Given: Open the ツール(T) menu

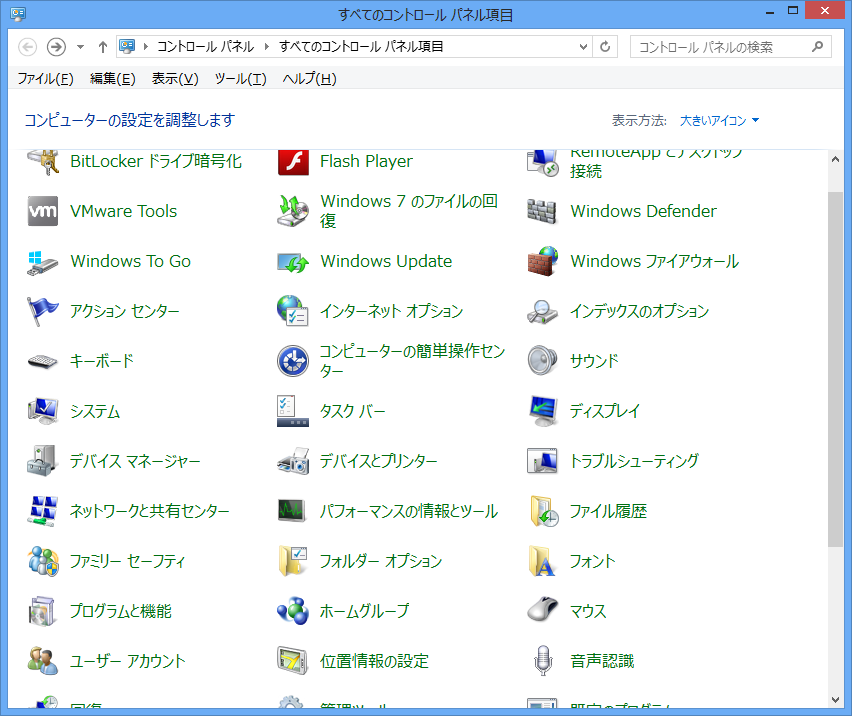Looking at the screenshot, I should 241,79.
